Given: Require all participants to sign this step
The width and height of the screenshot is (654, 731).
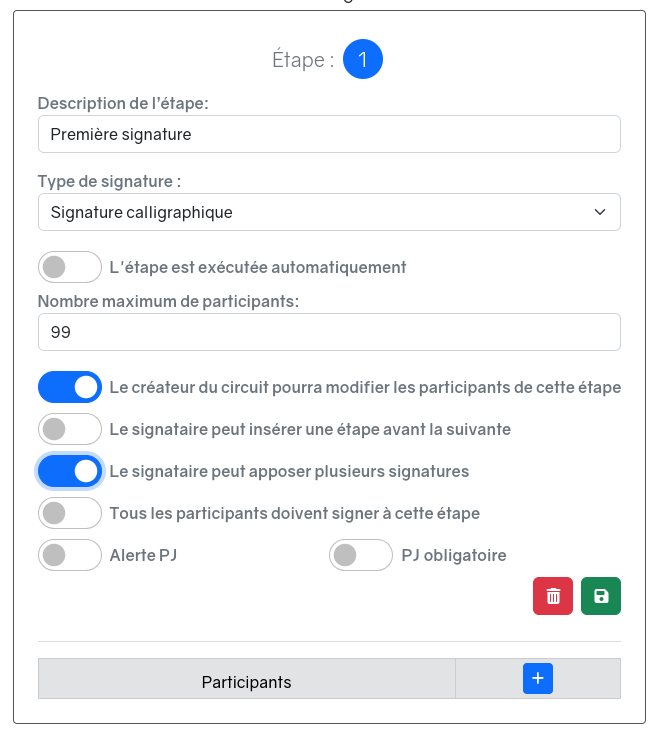Looking at the screenshot, I should click(x=70, y=513).
